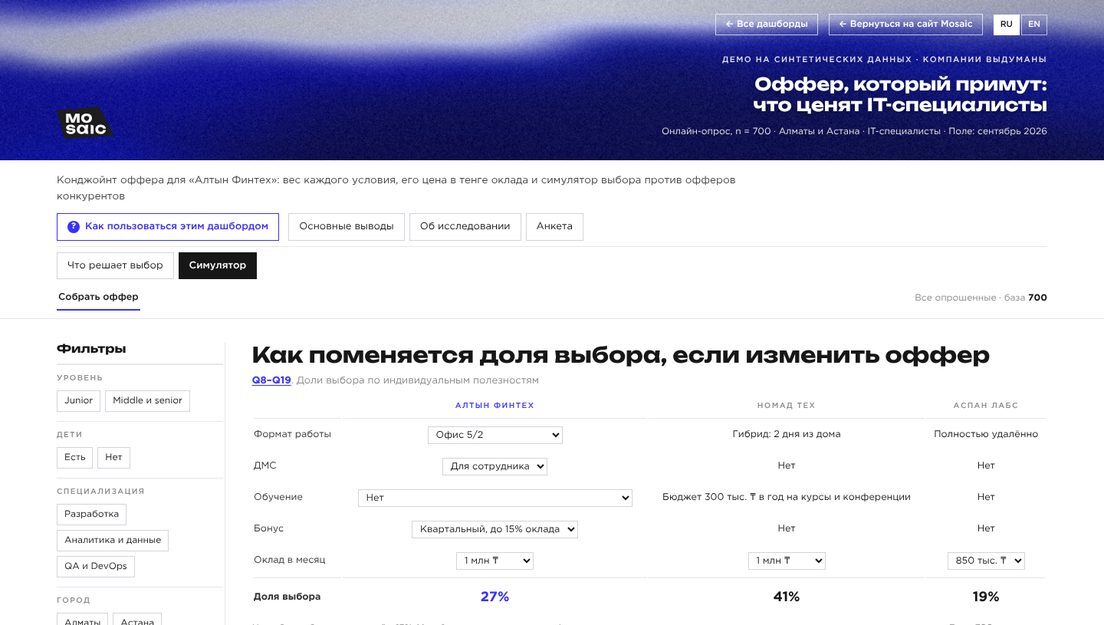
Task: Click the Mosaic logo
Action: click(84, 123)
